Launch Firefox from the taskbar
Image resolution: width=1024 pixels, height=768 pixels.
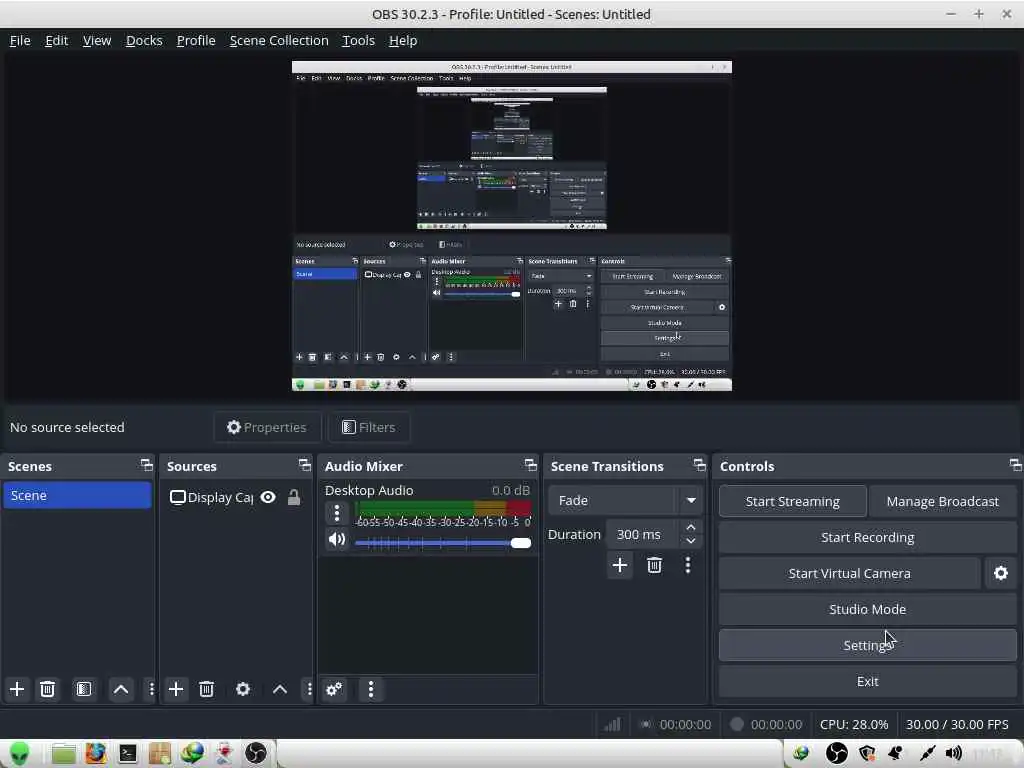point(95,754)
